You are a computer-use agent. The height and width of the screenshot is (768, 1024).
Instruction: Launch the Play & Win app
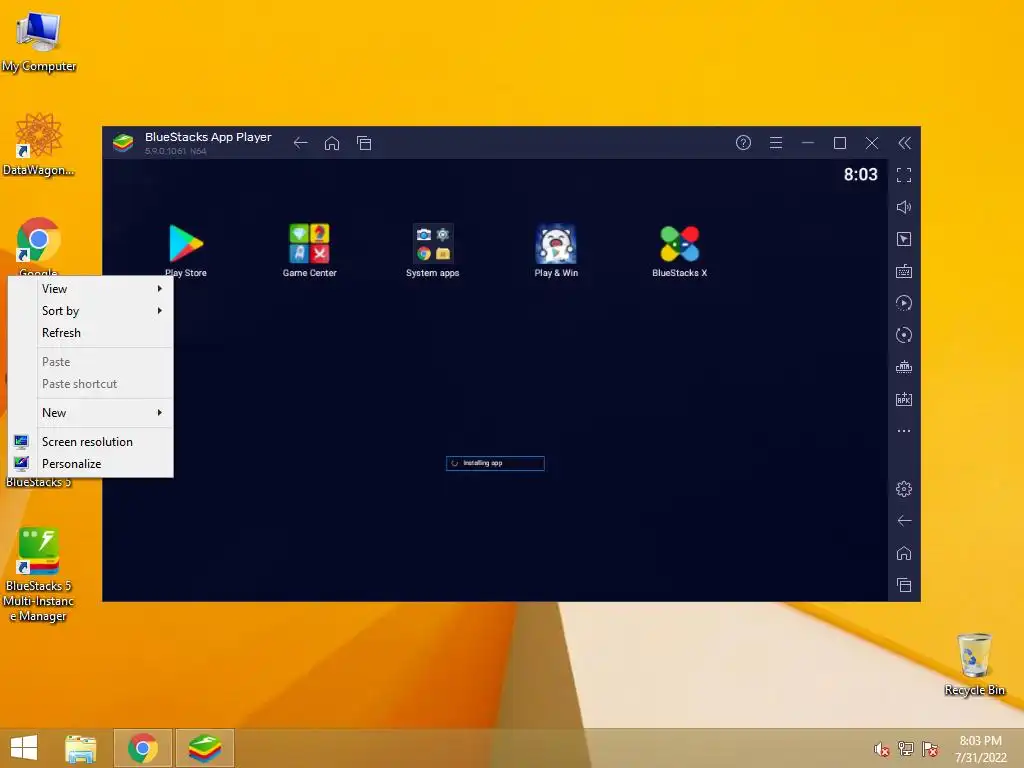tap(556, 250)
